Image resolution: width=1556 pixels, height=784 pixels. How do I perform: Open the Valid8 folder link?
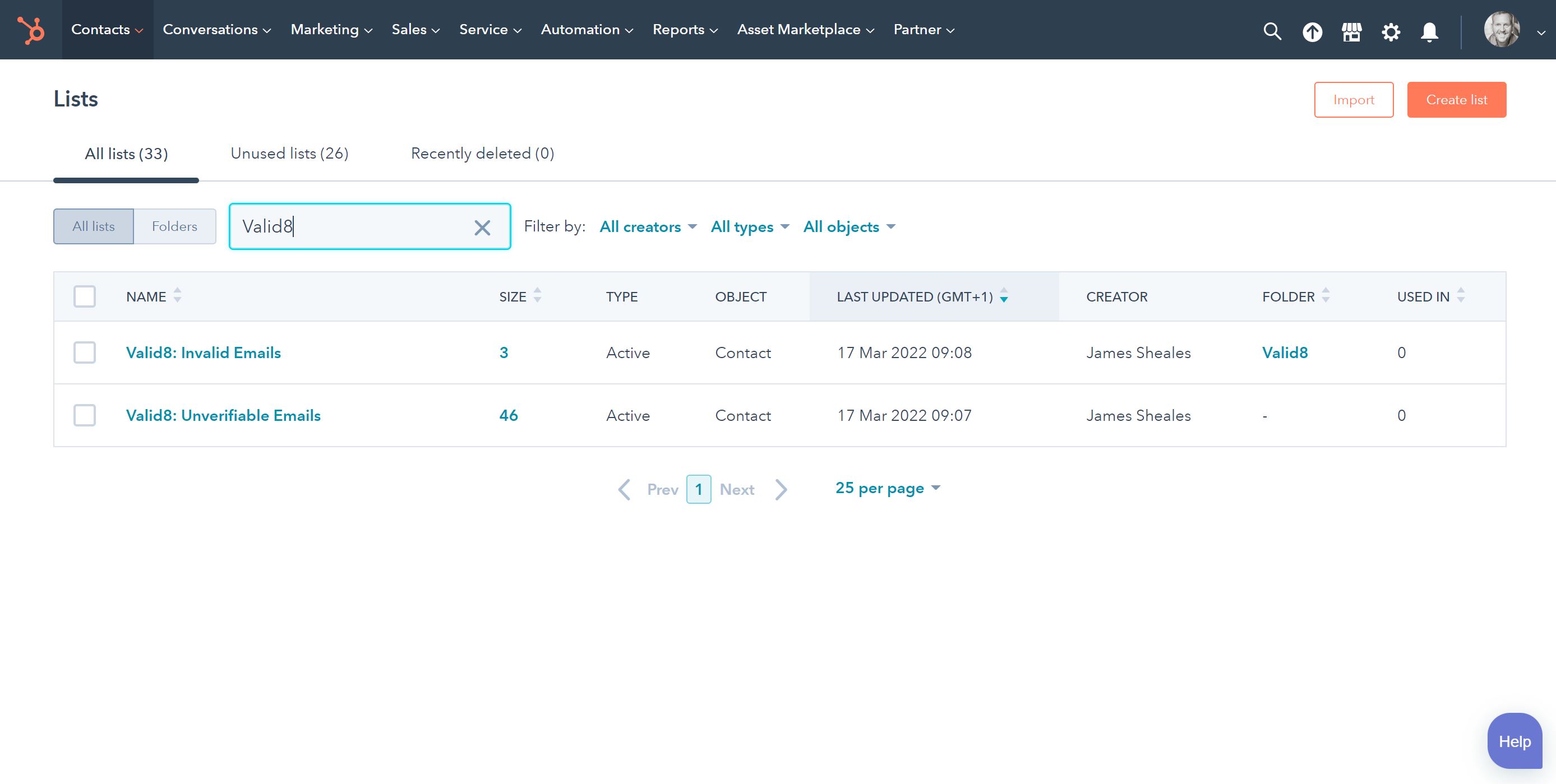(1285, 352)
